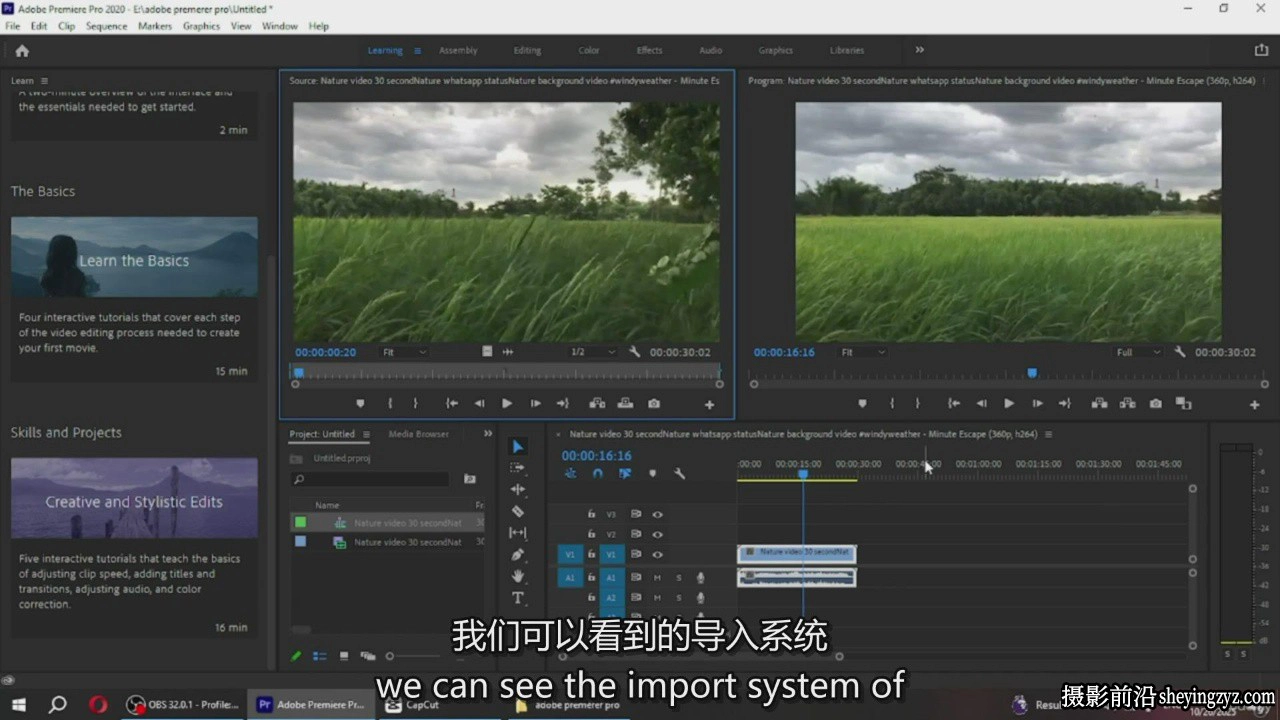Click Find bin icon beside search
The image size is (1280, 720).
(x=470, y=480)
